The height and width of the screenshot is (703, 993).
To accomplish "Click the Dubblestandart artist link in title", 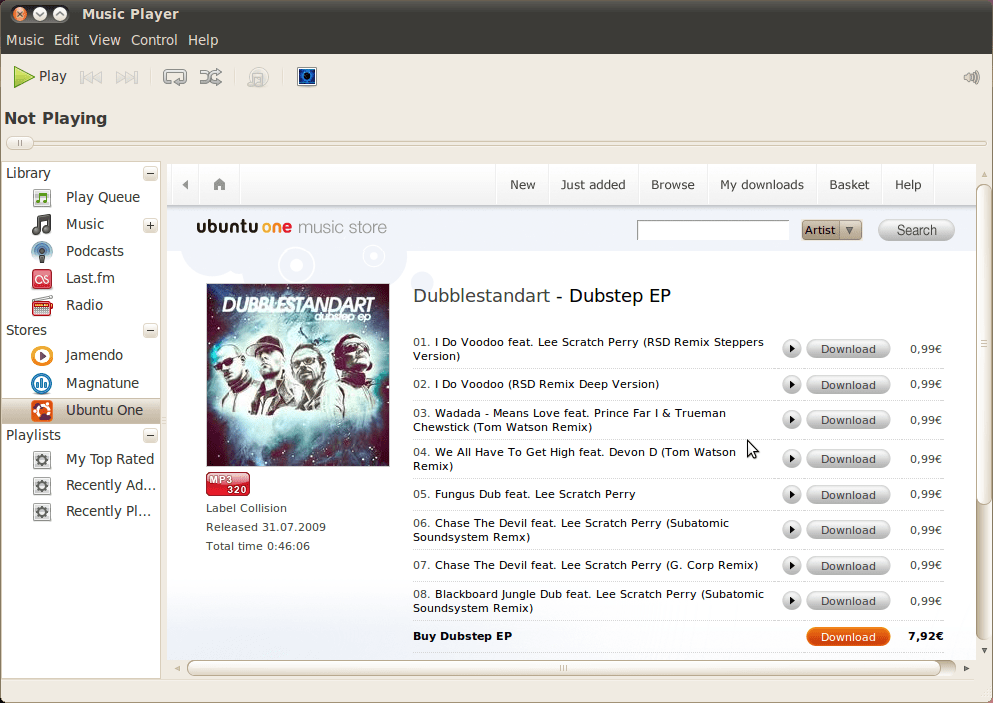I will (x=481, y=296).
